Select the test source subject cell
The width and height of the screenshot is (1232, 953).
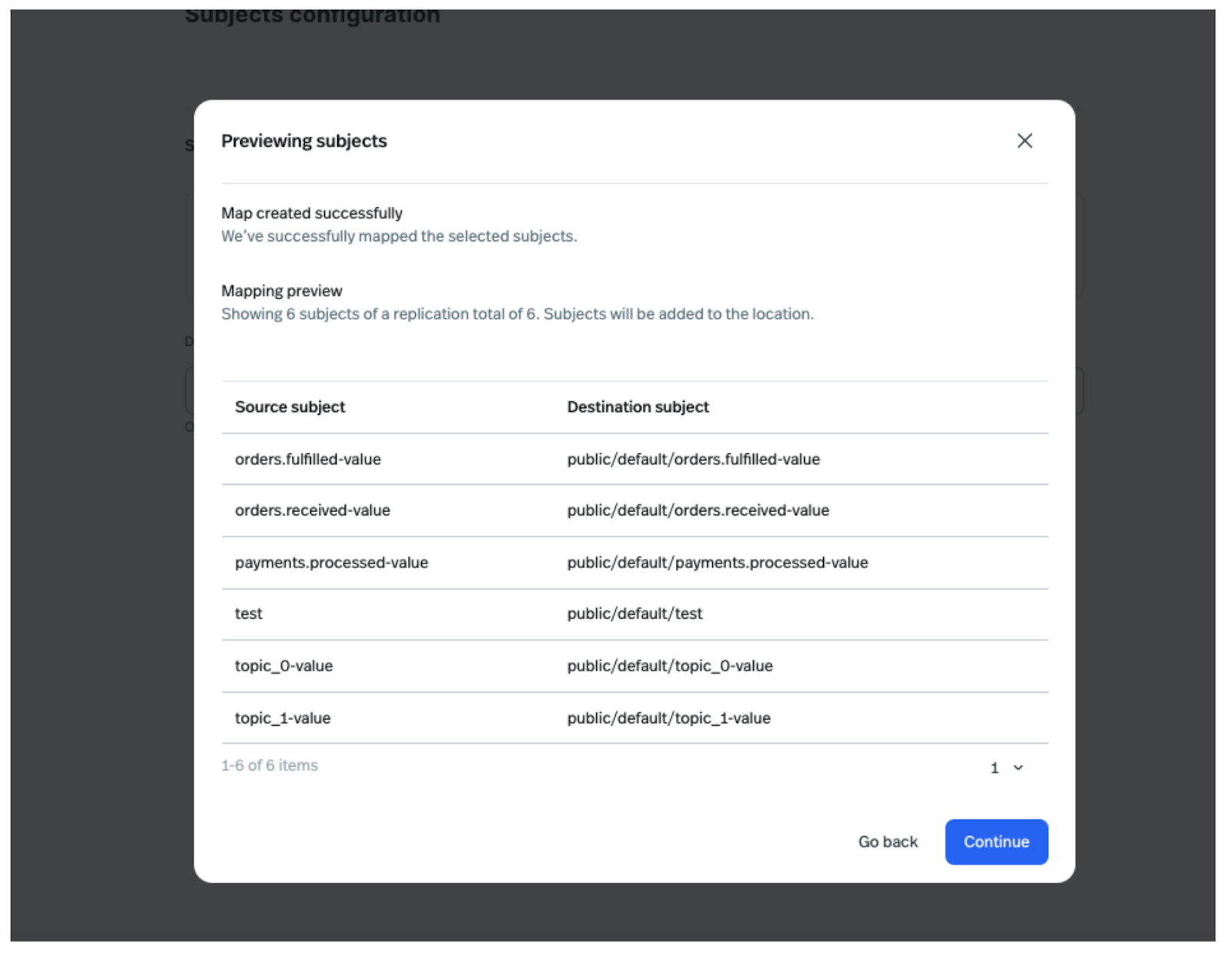pos(249,614)
